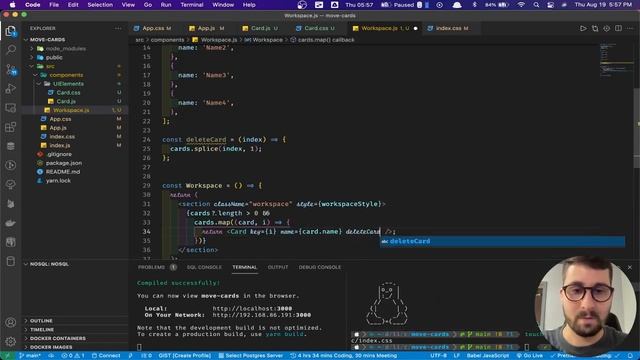Image resolution: width=640 pixels, height=360 pixels.
Task: Accept the deleteCard autocomplete suggestion
Action: [502, 241]
